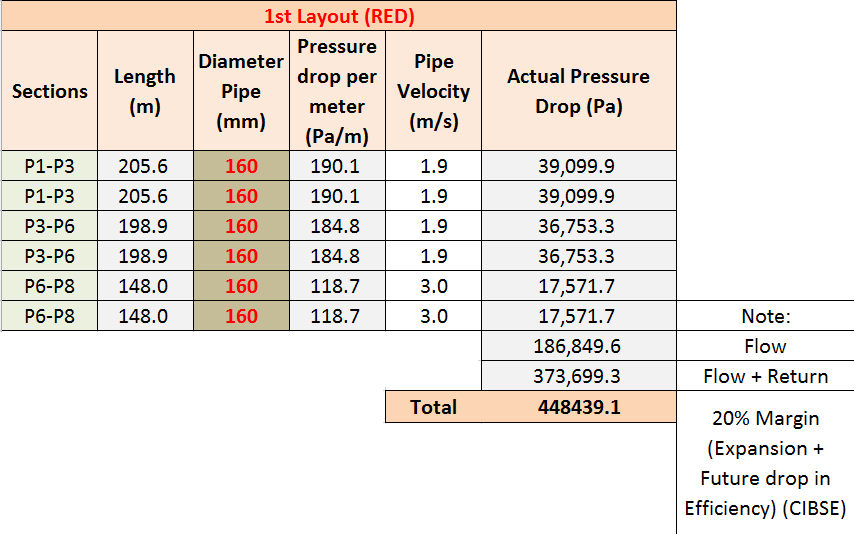The width and height of the screenshot is (854, 534).
Task: Click the 'Note:' cell
Action: click(765, 316)
